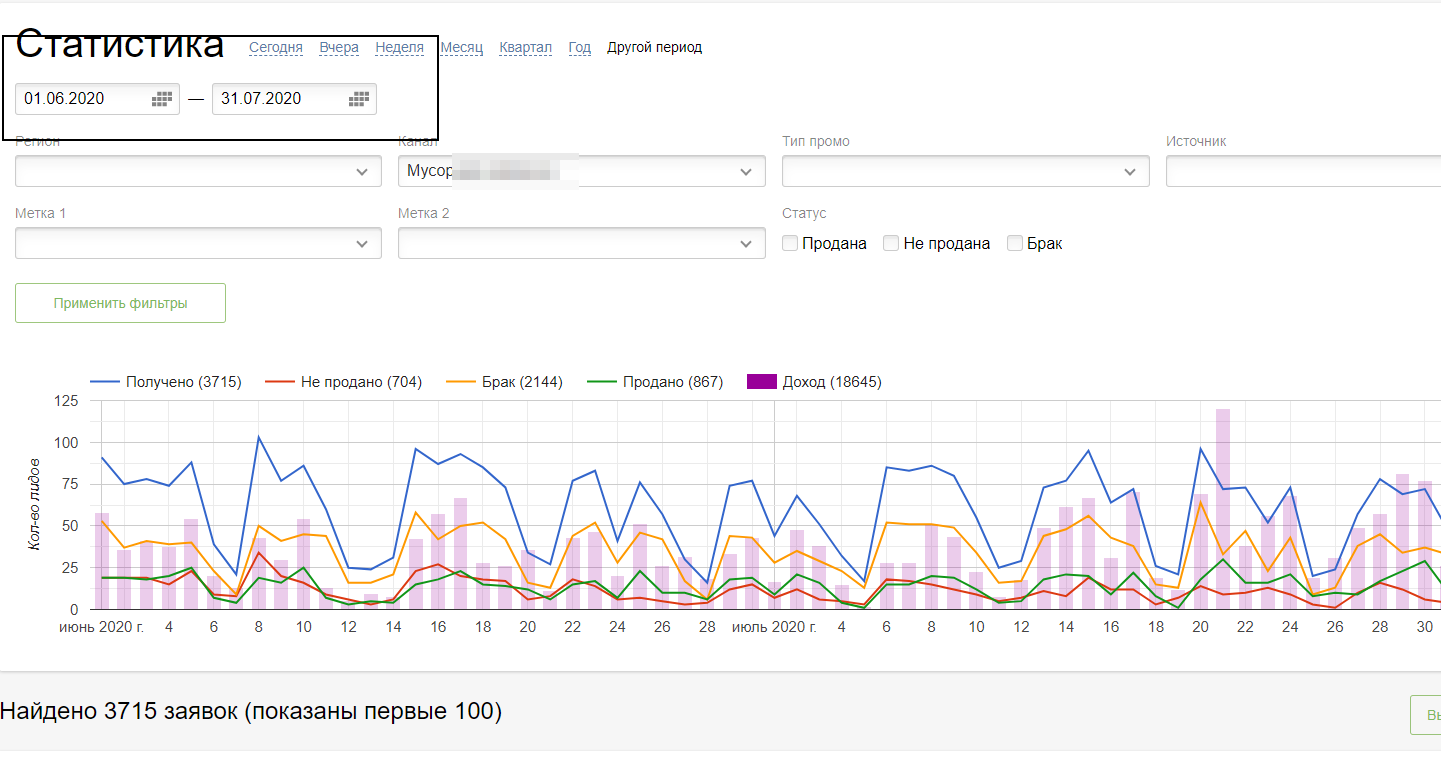Enable the Продана status checkbox
This screenshot has width=1441, height=764.
point(790,243)
